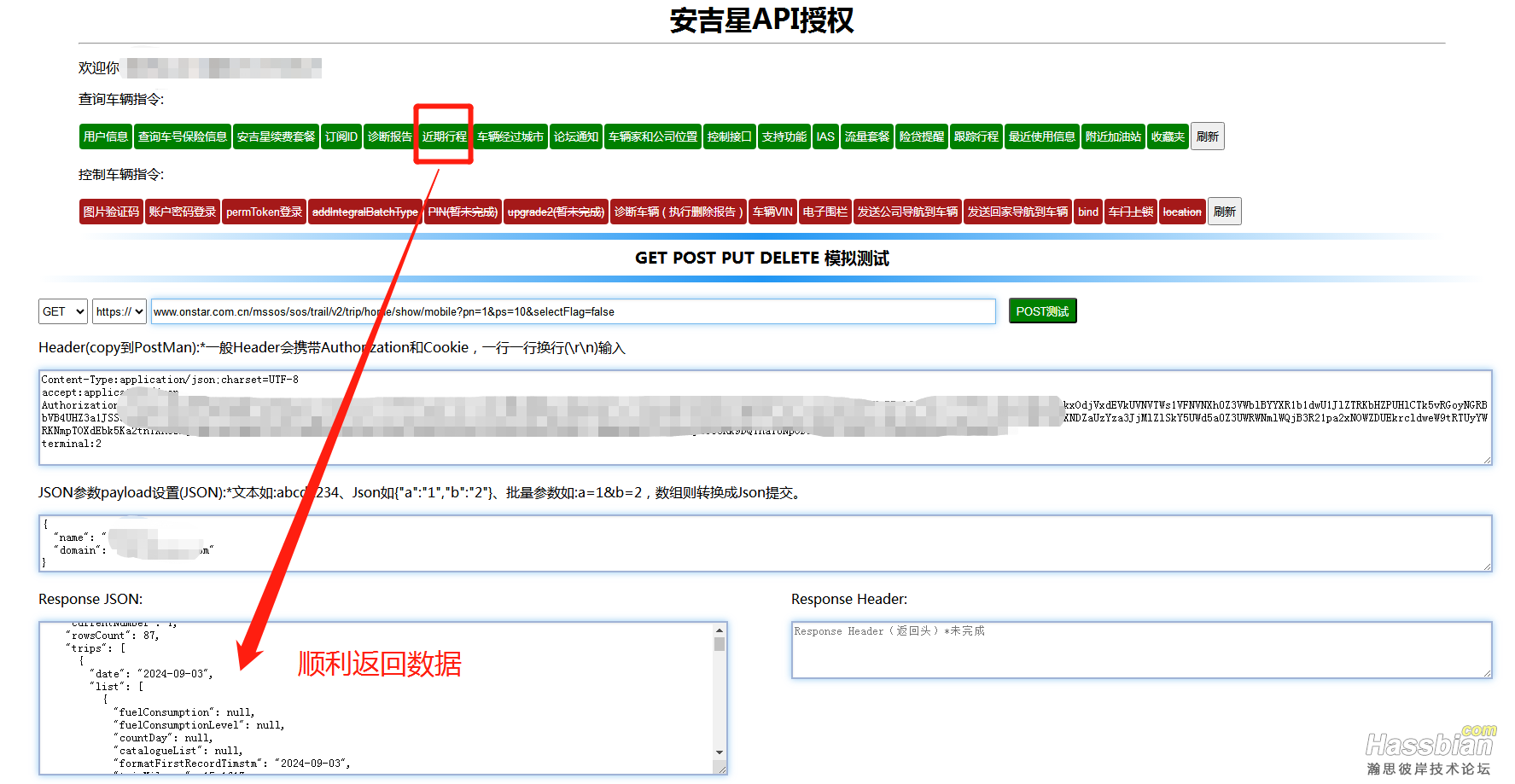Click GET POST PUT DELETE 模拟测试 heading
The width and height of the screenshot is (1515, 784).
pos(761,258)
